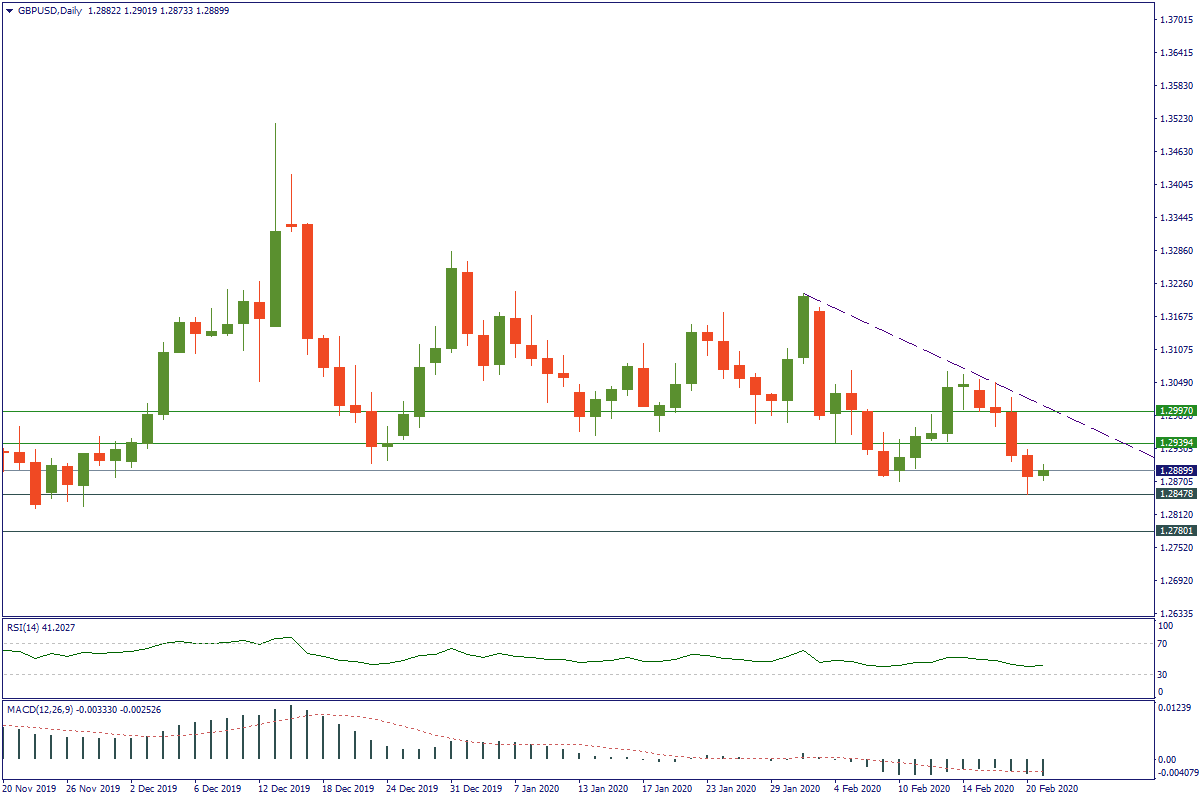
Task: Click the RSI 30 level scale label
Action: coord(1162,674)
